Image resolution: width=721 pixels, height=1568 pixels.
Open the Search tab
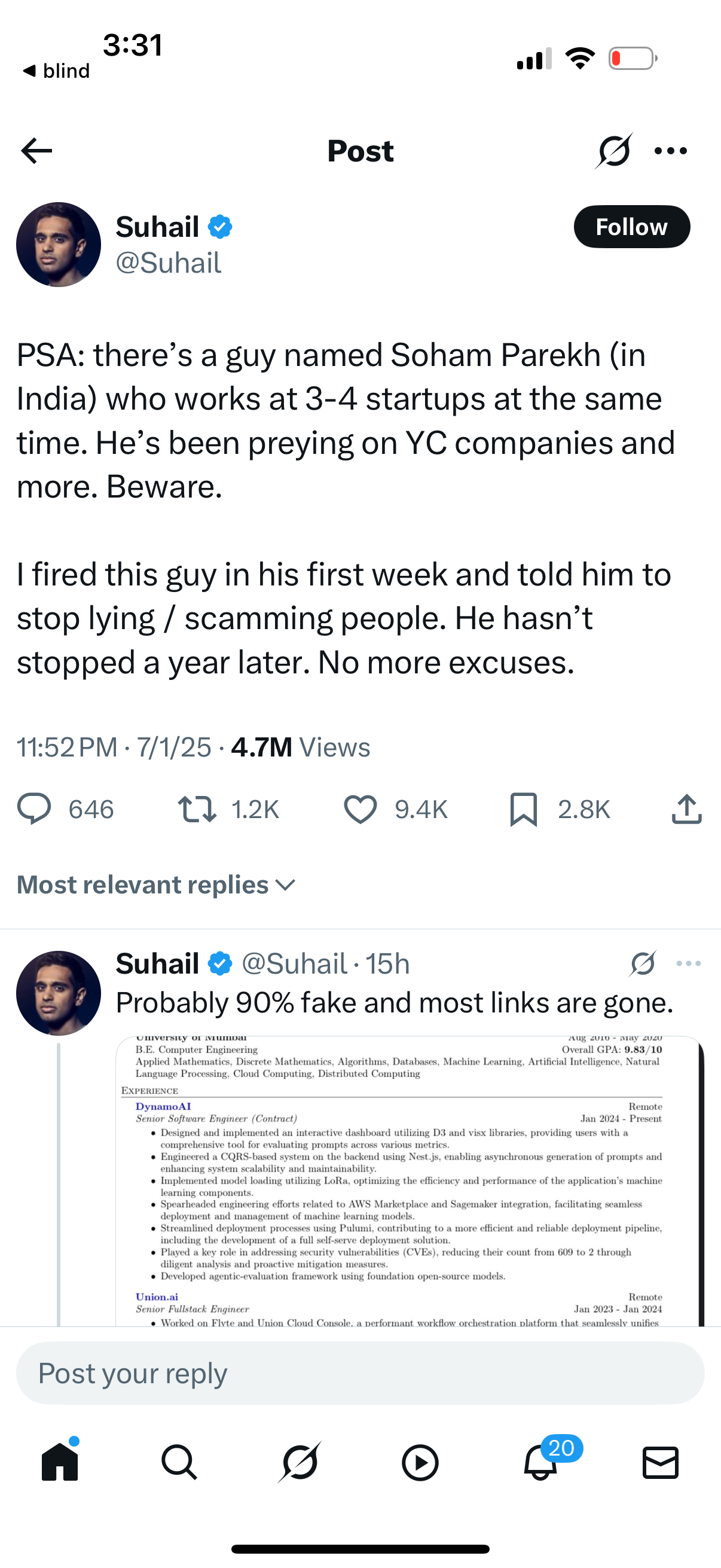[179, 1462]
